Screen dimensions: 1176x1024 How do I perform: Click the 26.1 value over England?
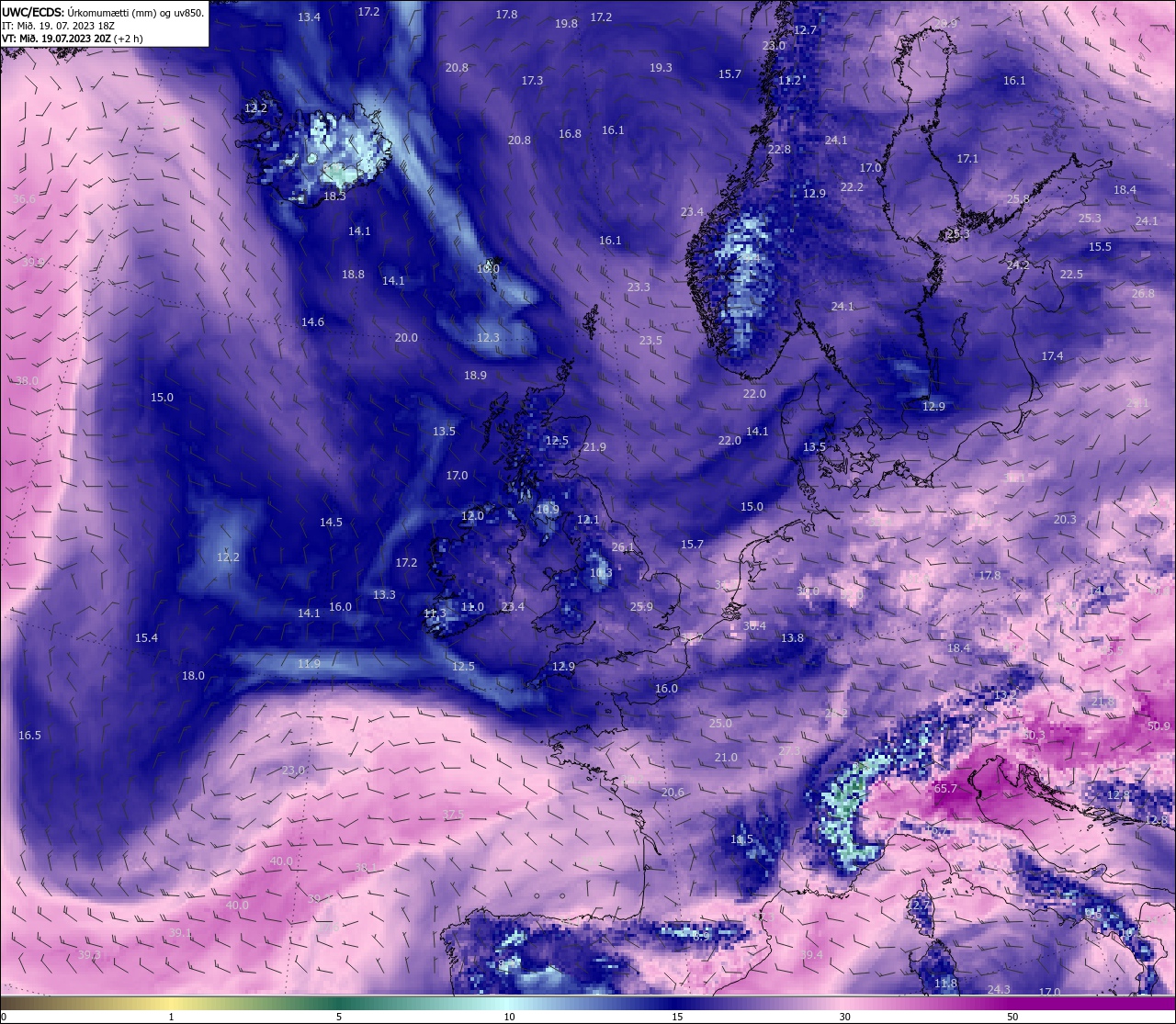click(x=623, y=547)
